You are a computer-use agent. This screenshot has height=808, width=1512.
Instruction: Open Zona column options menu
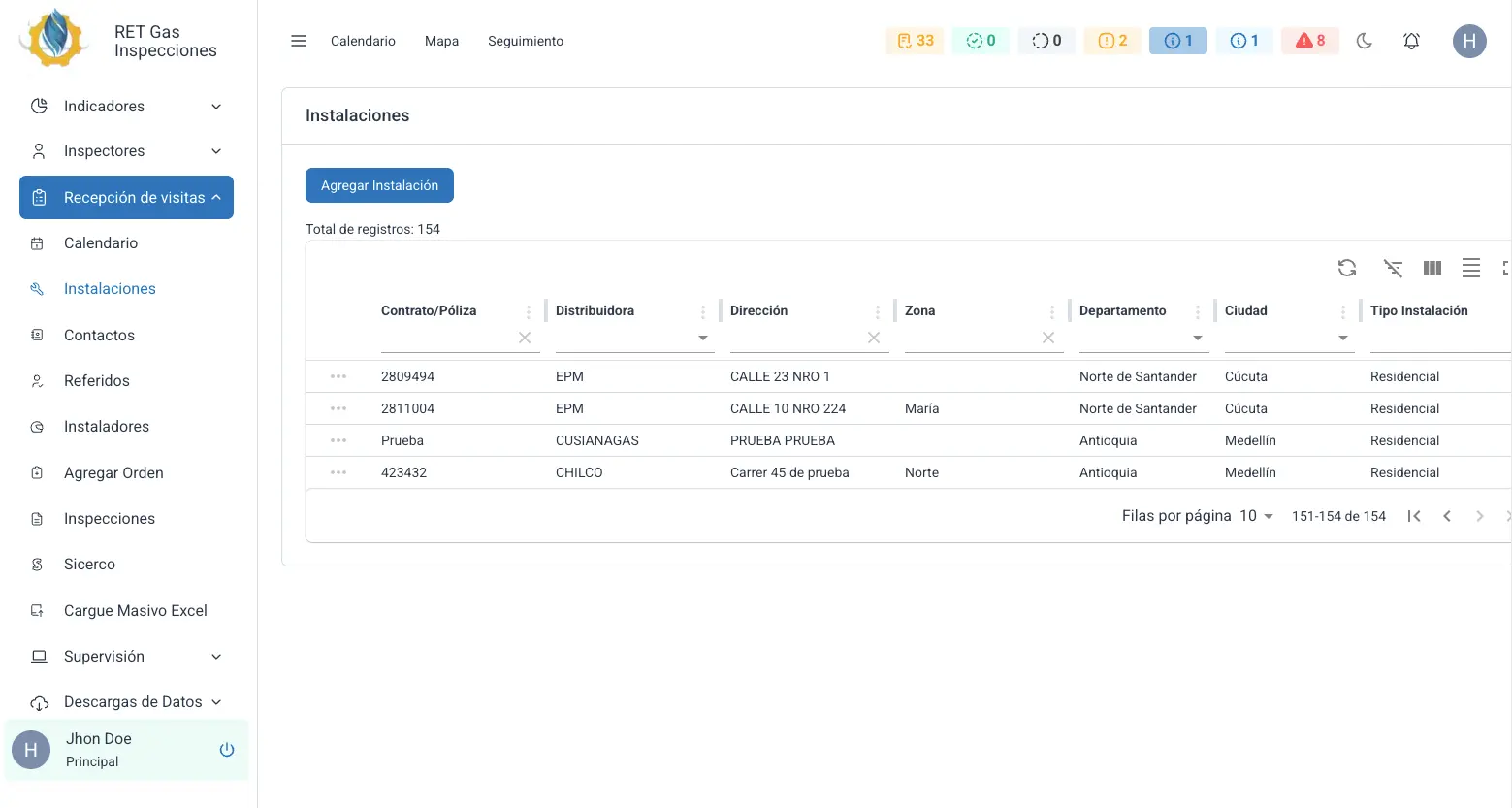[1052, 311]
